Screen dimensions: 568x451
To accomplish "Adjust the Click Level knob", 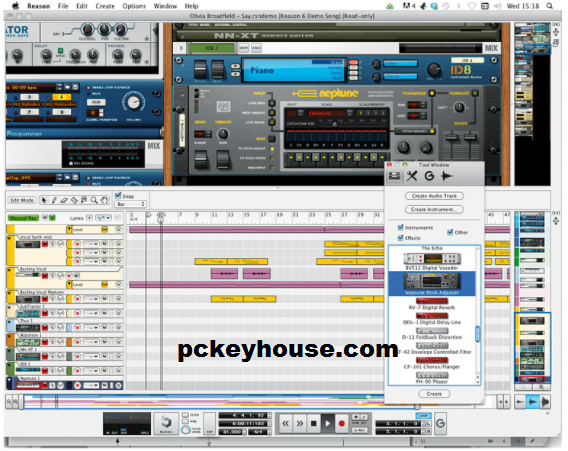I will [185, 430].
